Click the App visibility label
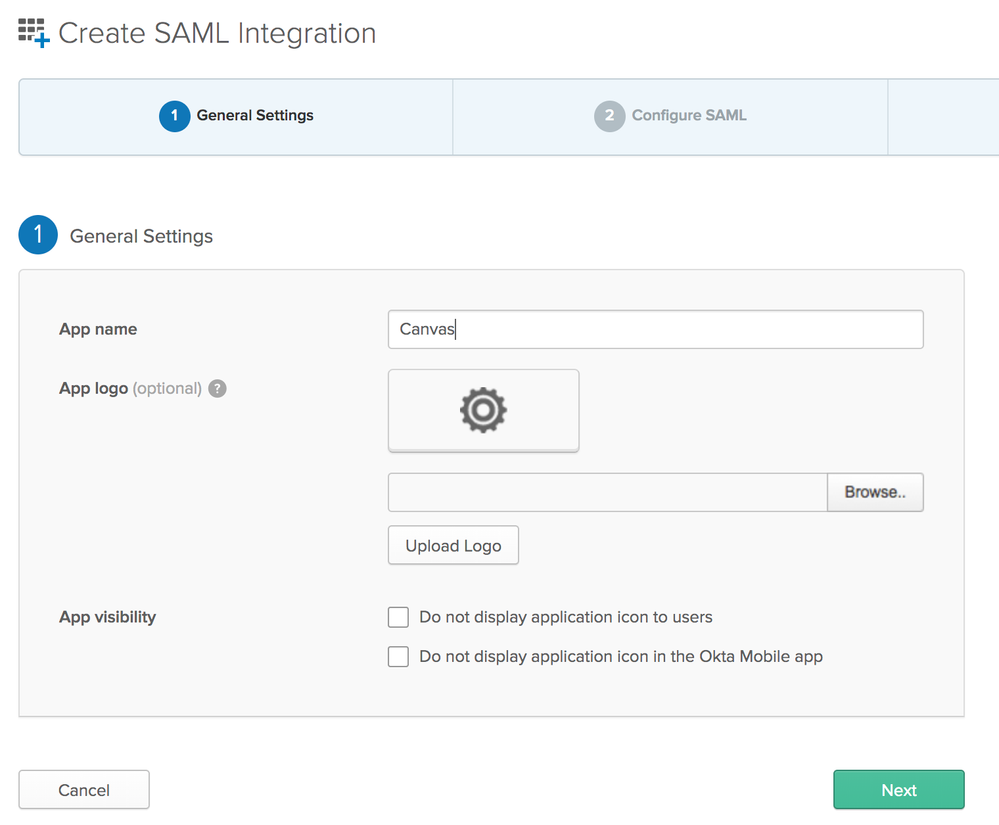This screenshot has width=999, height=825. coord(108,617)
